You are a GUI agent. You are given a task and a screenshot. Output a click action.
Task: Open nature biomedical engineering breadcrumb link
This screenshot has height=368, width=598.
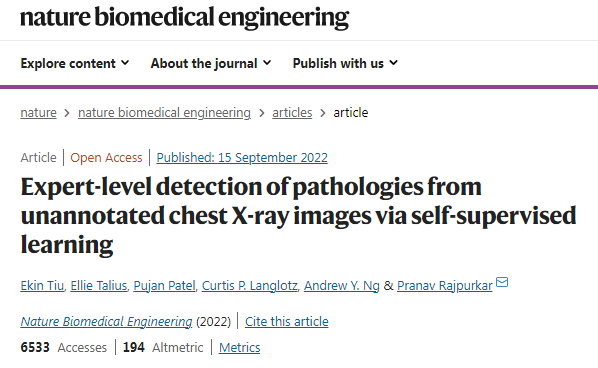pos(164,113)
